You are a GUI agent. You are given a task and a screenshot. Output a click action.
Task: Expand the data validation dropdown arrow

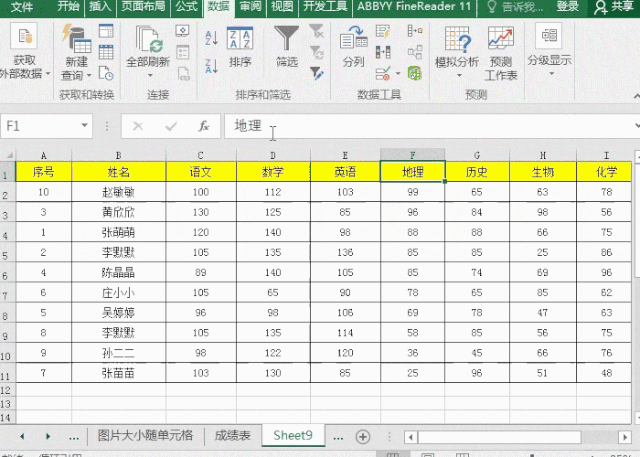point(398,74)
